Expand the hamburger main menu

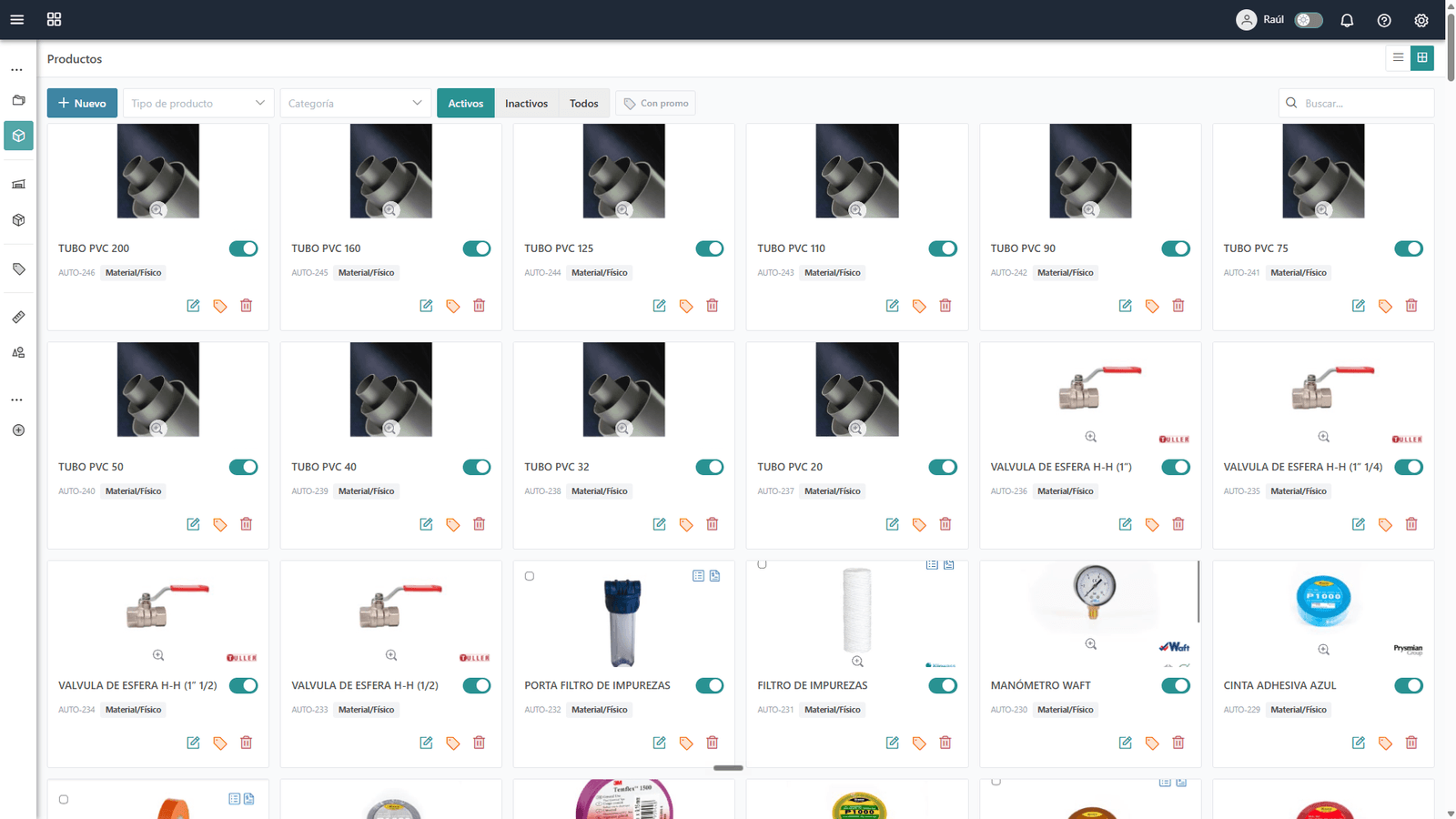point(17,19)
